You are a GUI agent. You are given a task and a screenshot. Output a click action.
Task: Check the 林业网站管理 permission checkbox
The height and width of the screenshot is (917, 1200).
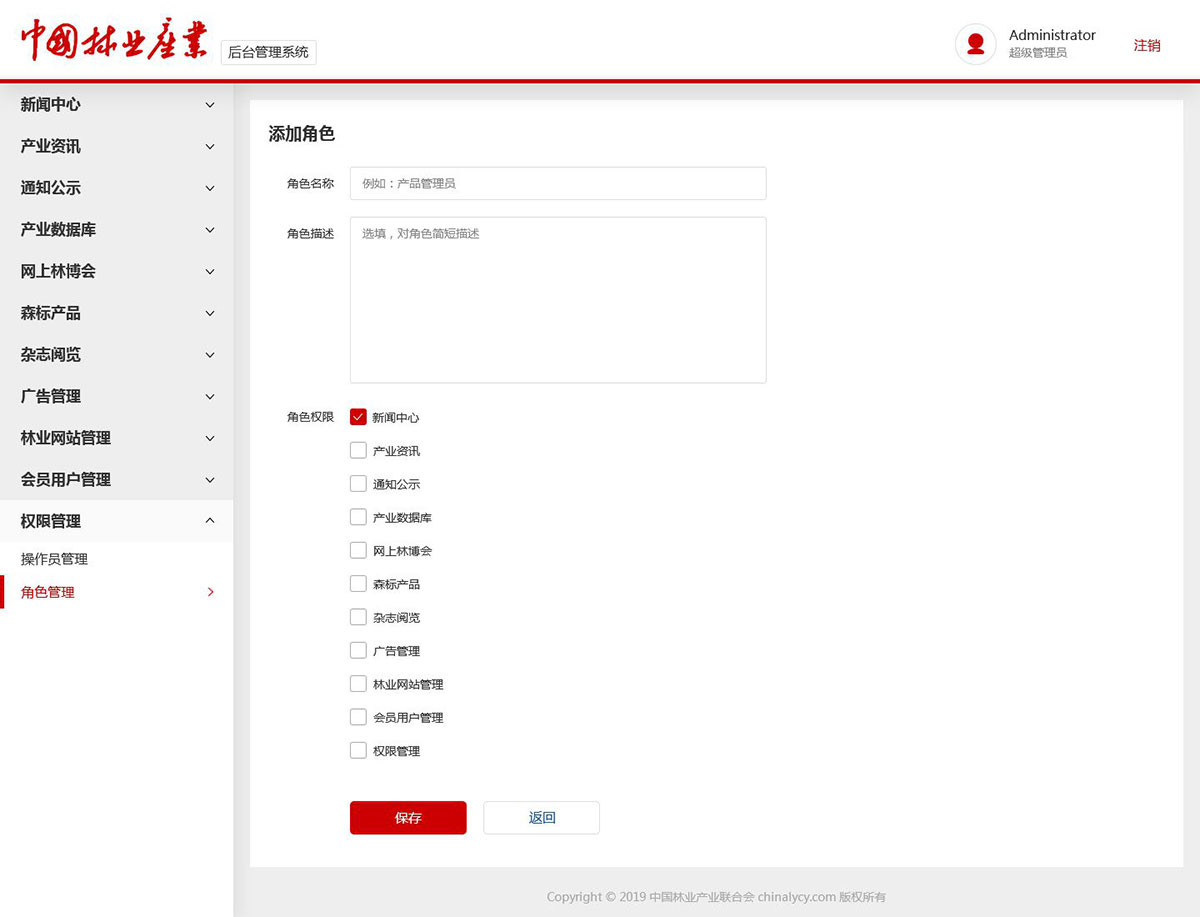tap(358, 684)
